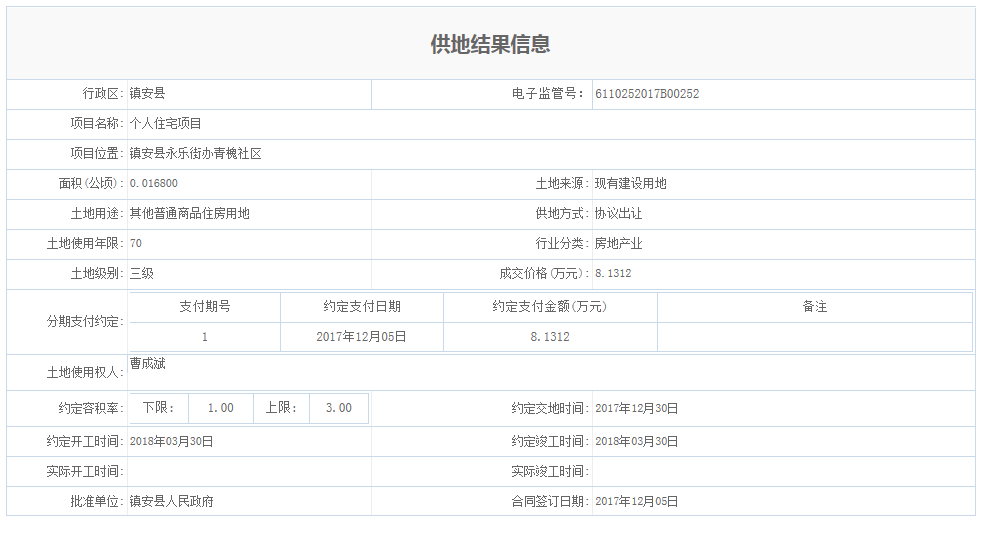
Task: Click the 约定支付金额(万元) column header
Action: click(550, 307)
